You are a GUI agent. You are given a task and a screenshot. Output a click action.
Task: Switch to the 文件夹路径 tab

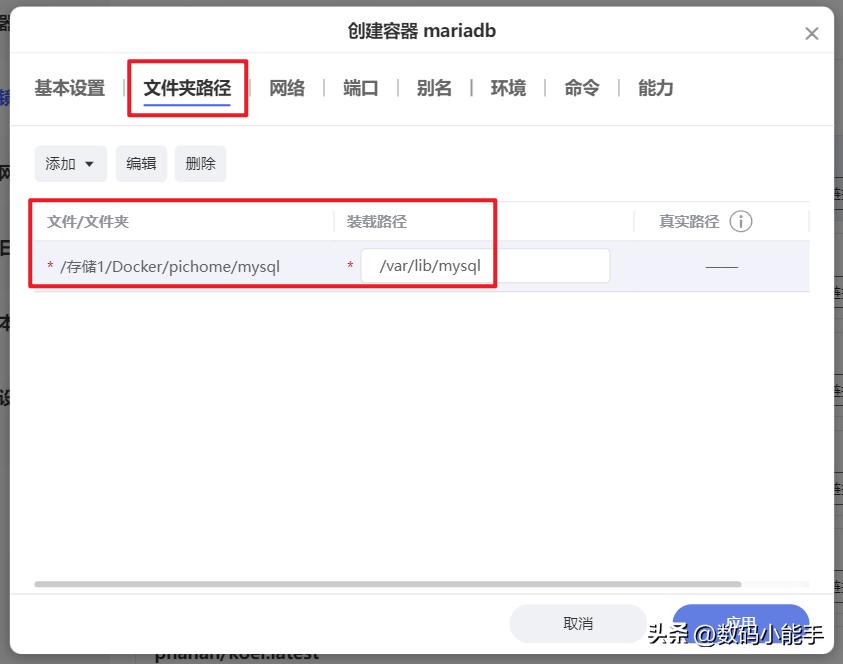click(x=187, y=88)
